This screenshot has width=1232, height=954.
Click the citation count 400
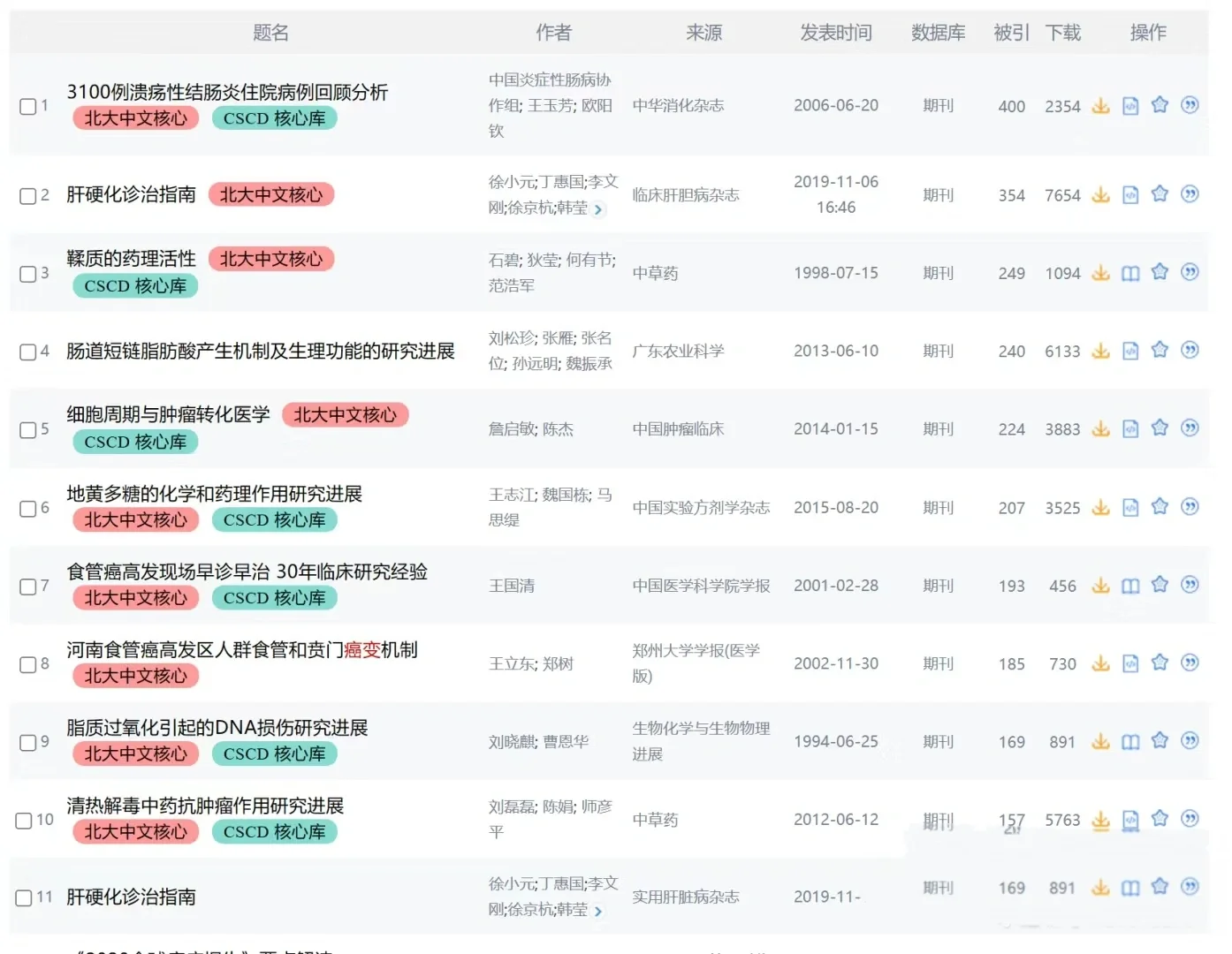[1012, 107]
